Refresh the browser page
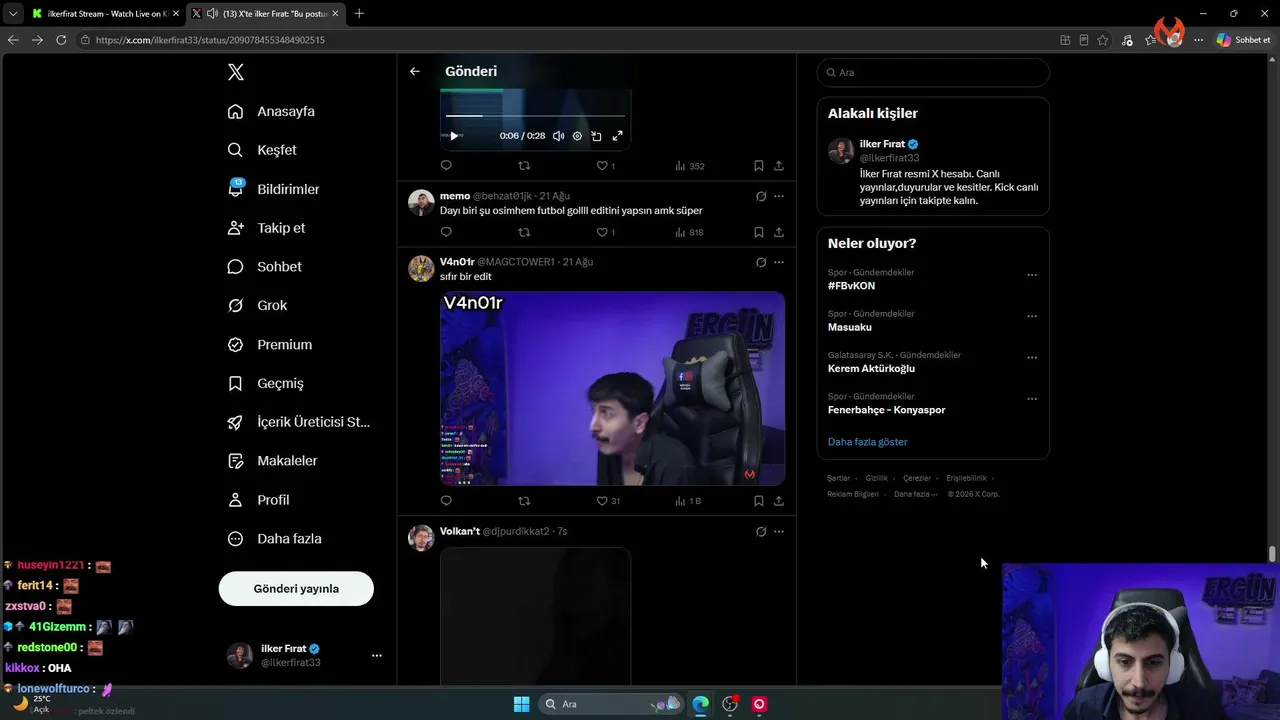Image resolution: width=1280 pixels, height=720 pixels. 61,40
